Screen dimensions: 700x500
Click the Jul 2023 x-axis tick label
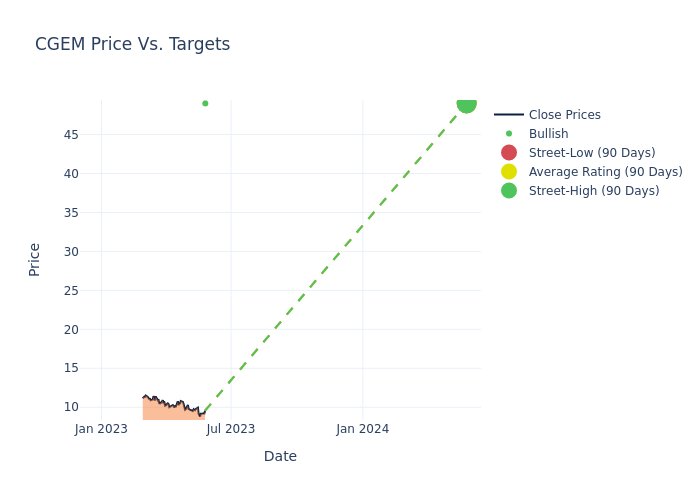coord(231,429)
